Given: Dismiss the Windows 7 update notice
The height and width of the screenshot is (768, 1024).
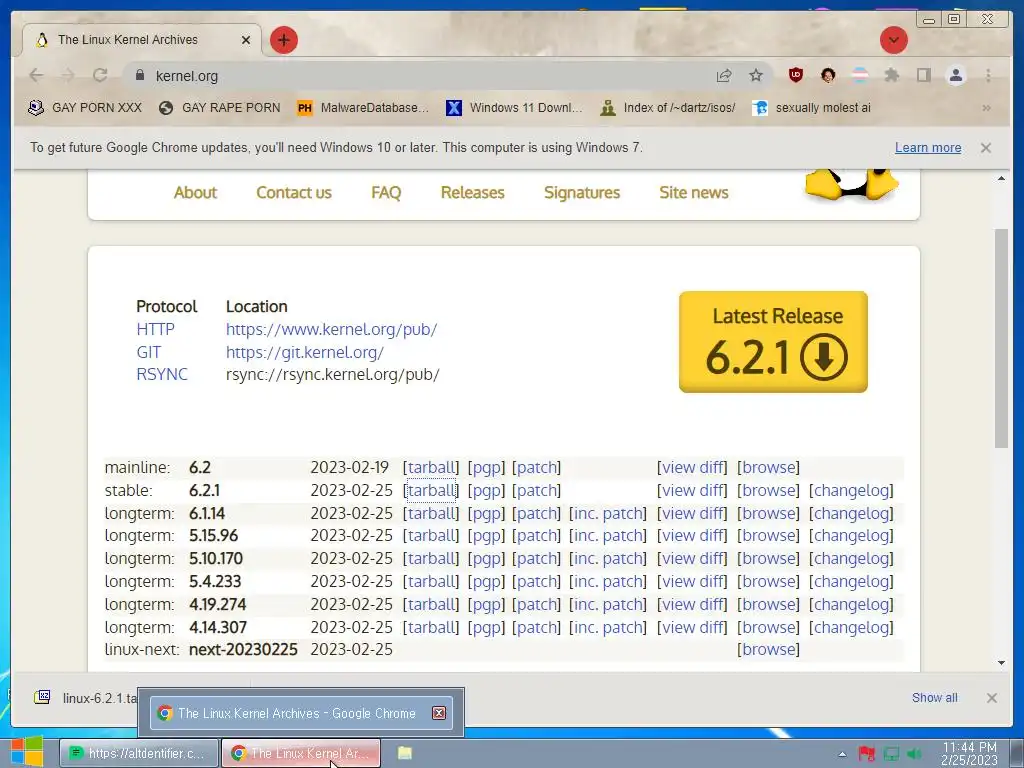Looking at the screenshot, I should click(x=985, y=148).
